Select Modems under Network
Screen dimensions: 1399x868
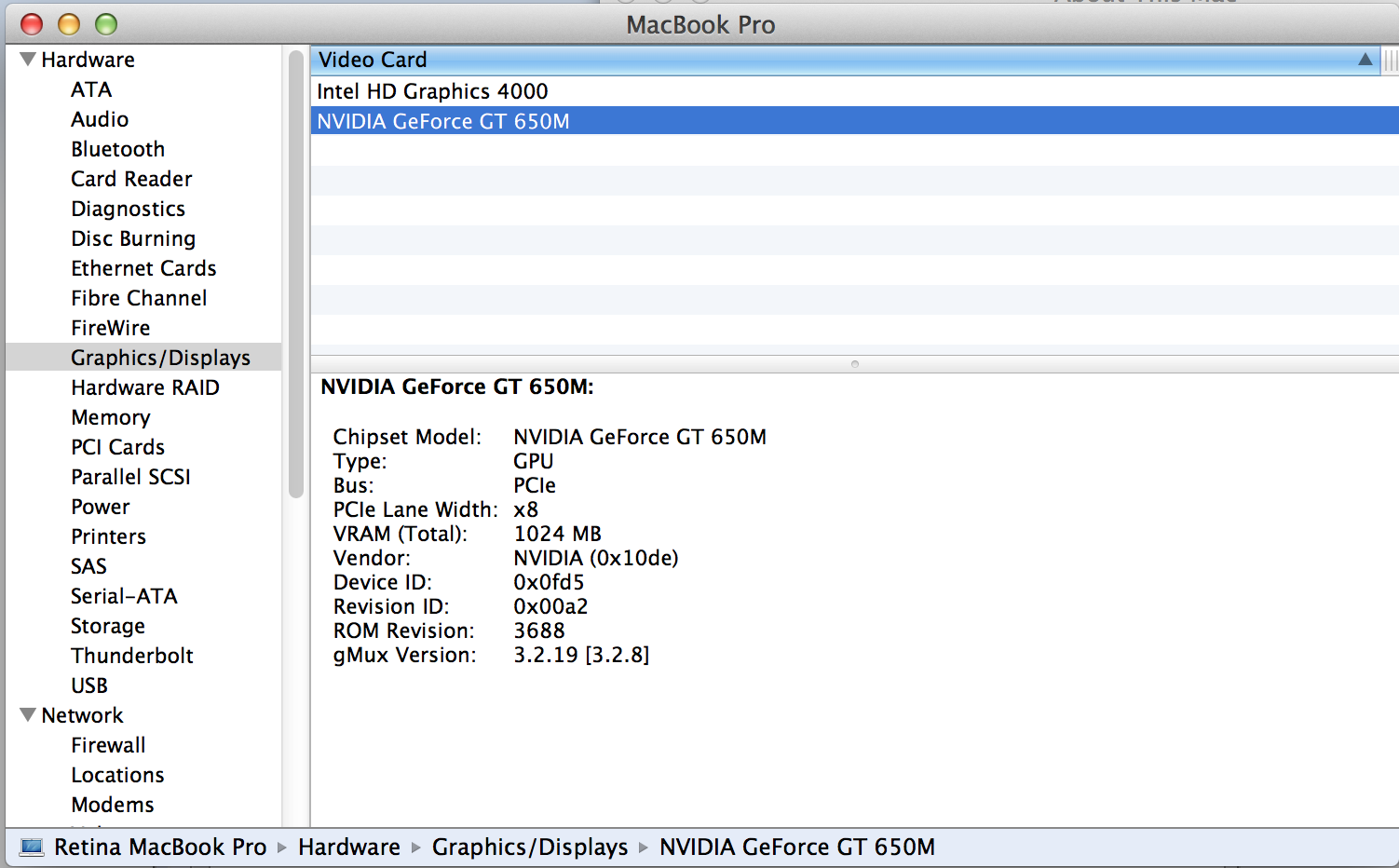click(113, 805)
